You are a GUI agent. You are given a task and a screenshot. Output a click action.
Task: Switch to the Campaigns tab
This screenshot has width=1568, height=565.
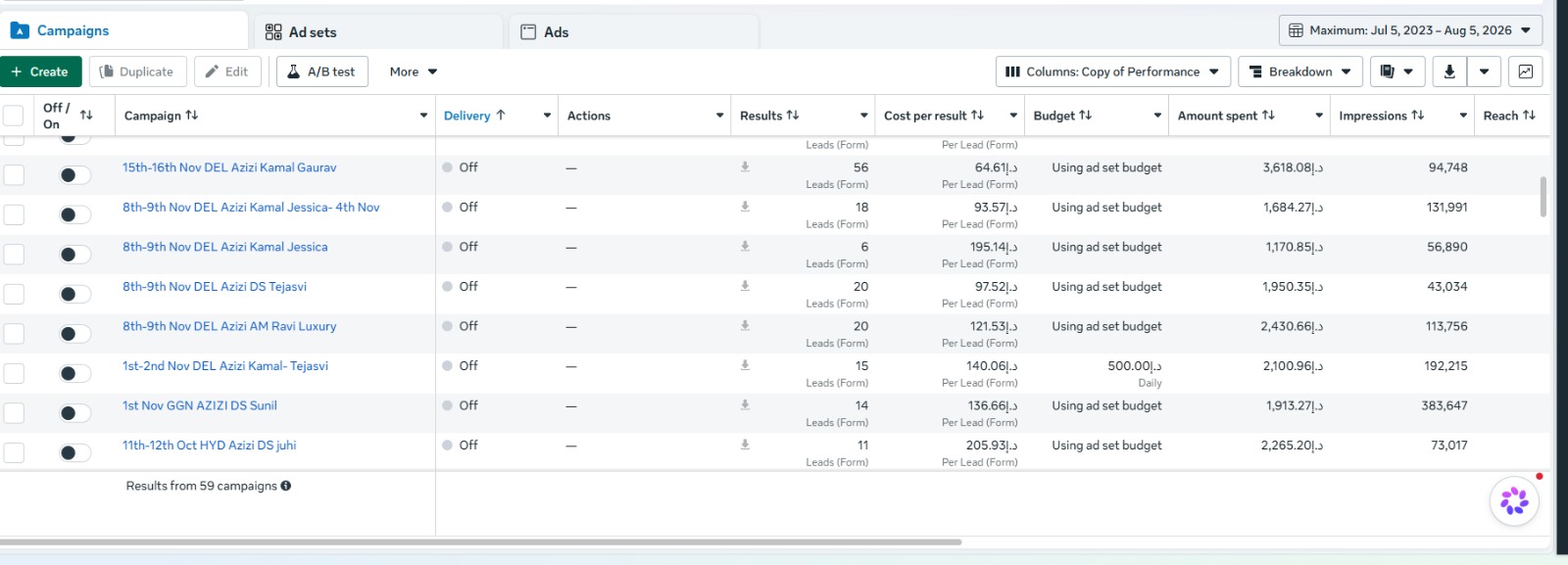123,30
